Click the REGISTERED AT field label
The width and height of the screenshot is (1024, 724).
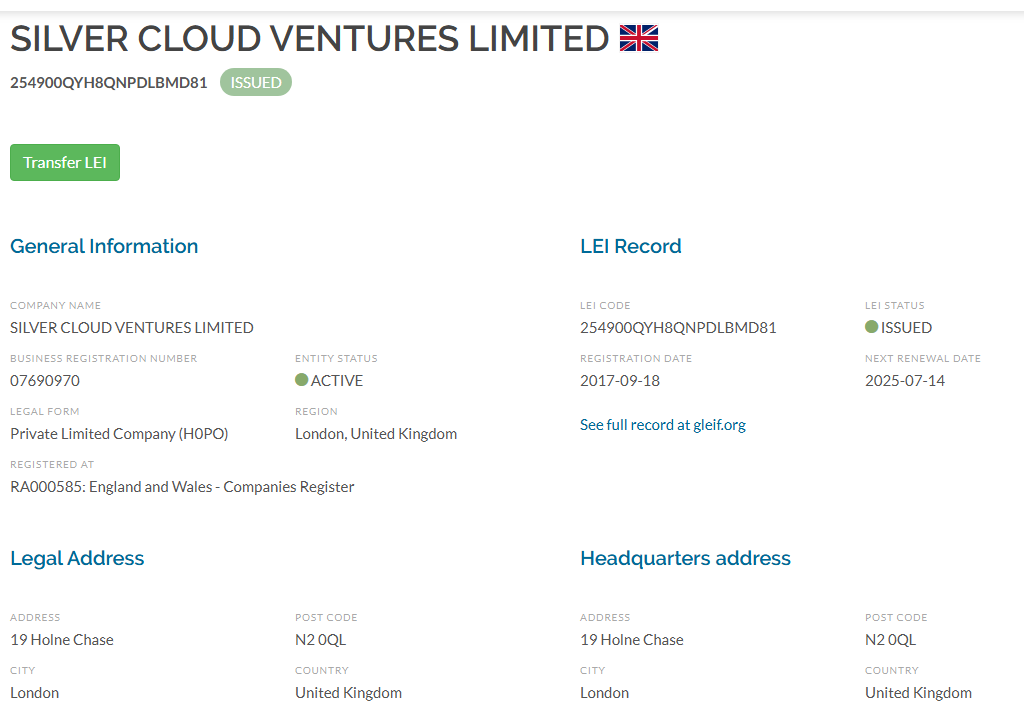click(x=52, y=464)
